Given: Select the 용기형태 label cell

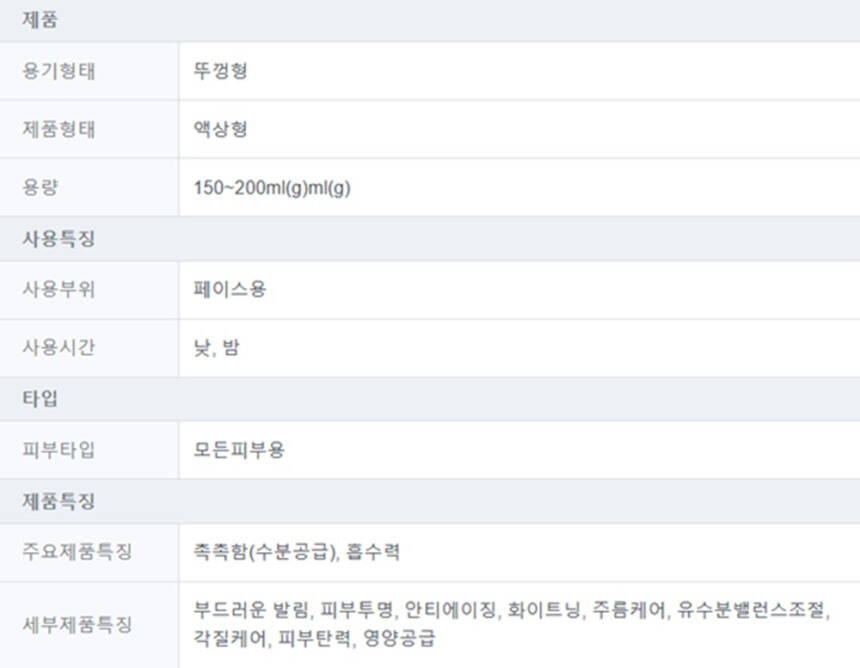Looking at the screenshot, I should click(59, 71).
